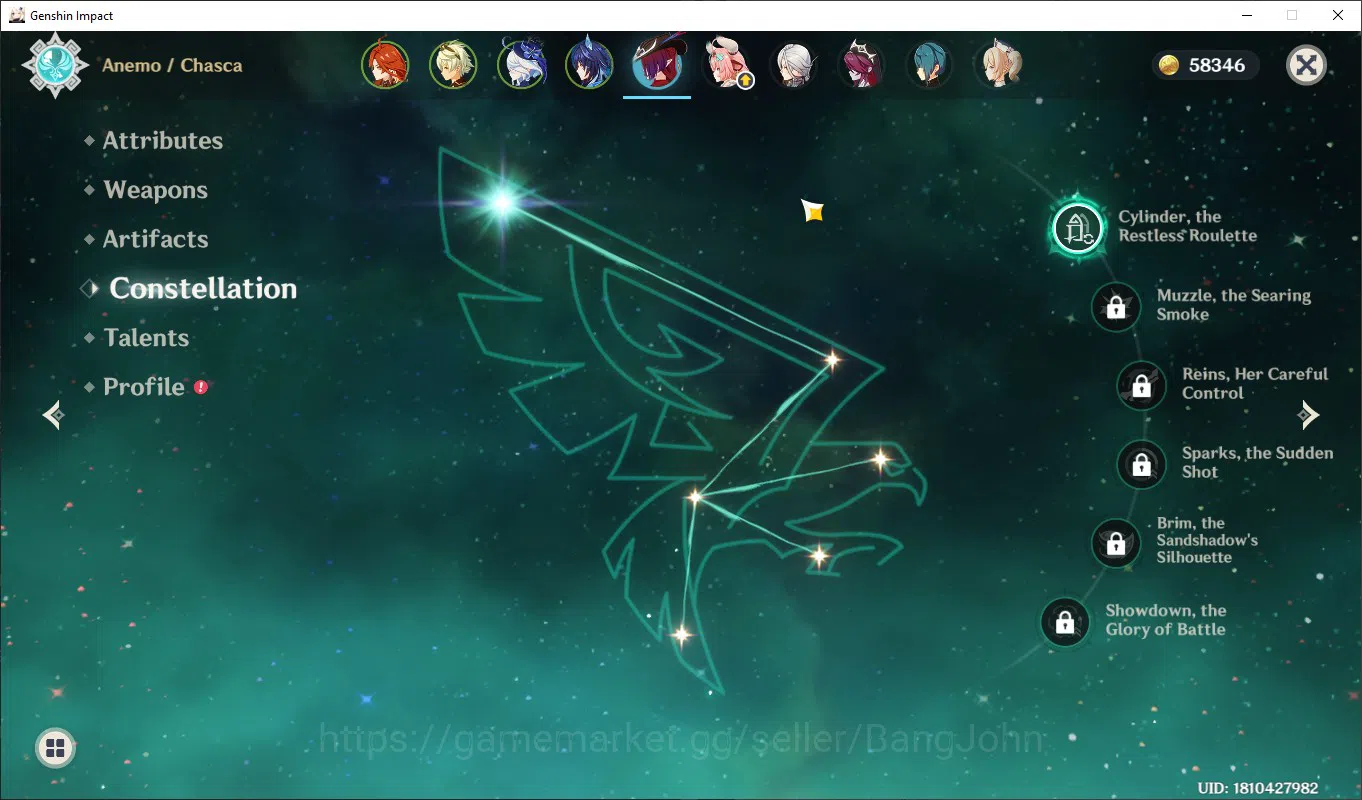Image resolution: width=1362 pixels, height=800 pixels.
Task: Select the red-haired character portrait
Action: click(x=385, y=65)
